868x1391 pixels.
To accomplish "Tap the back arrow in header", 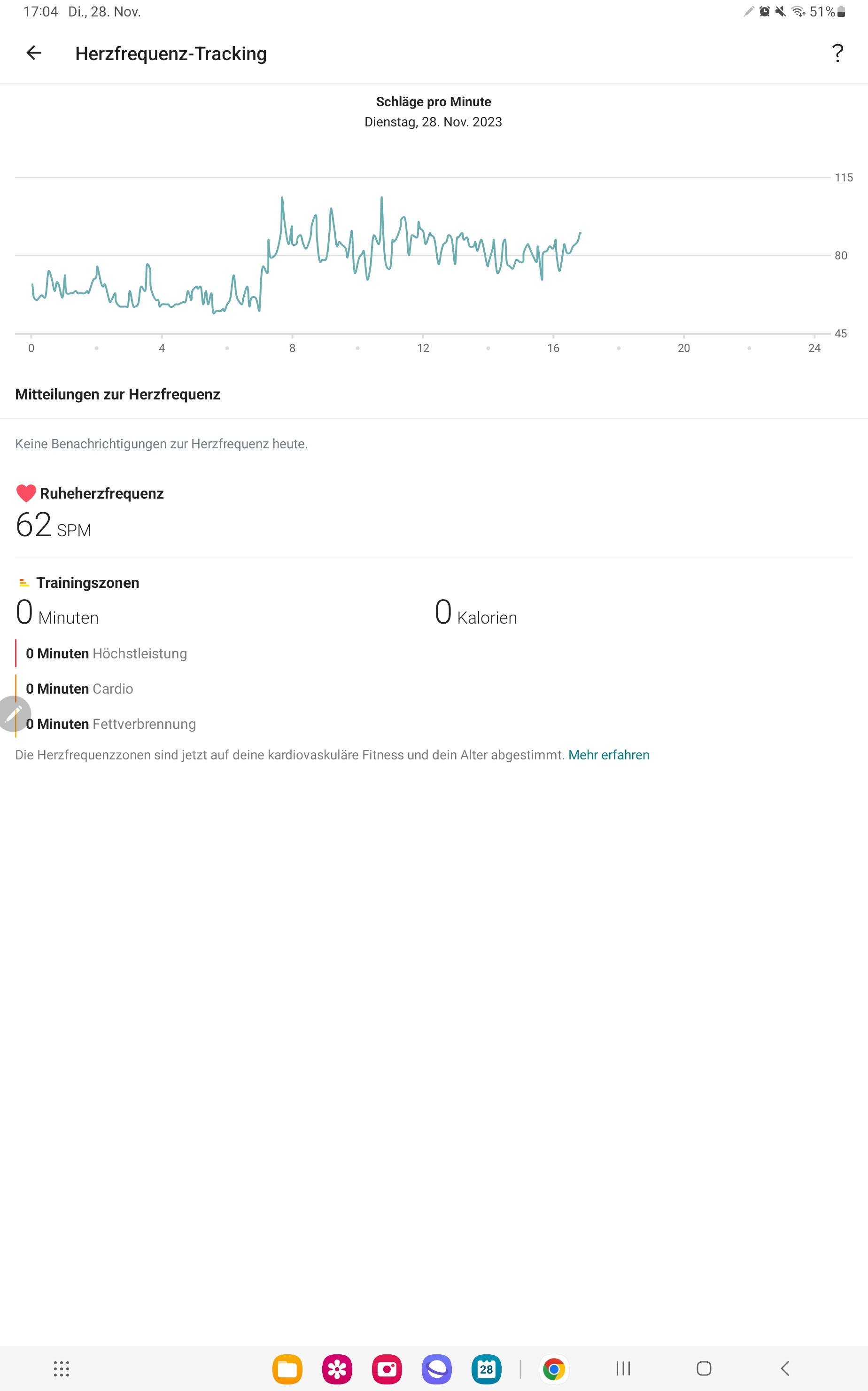I will click(34, 53).
